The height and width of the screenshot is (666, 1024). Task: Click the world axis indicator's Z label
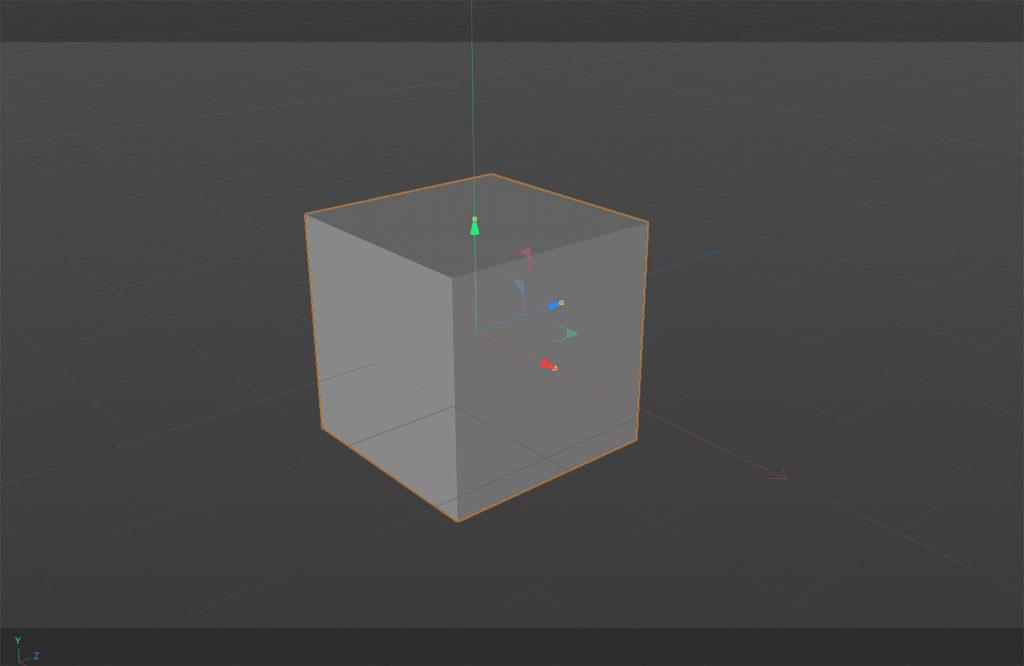(x=37, y=656)
